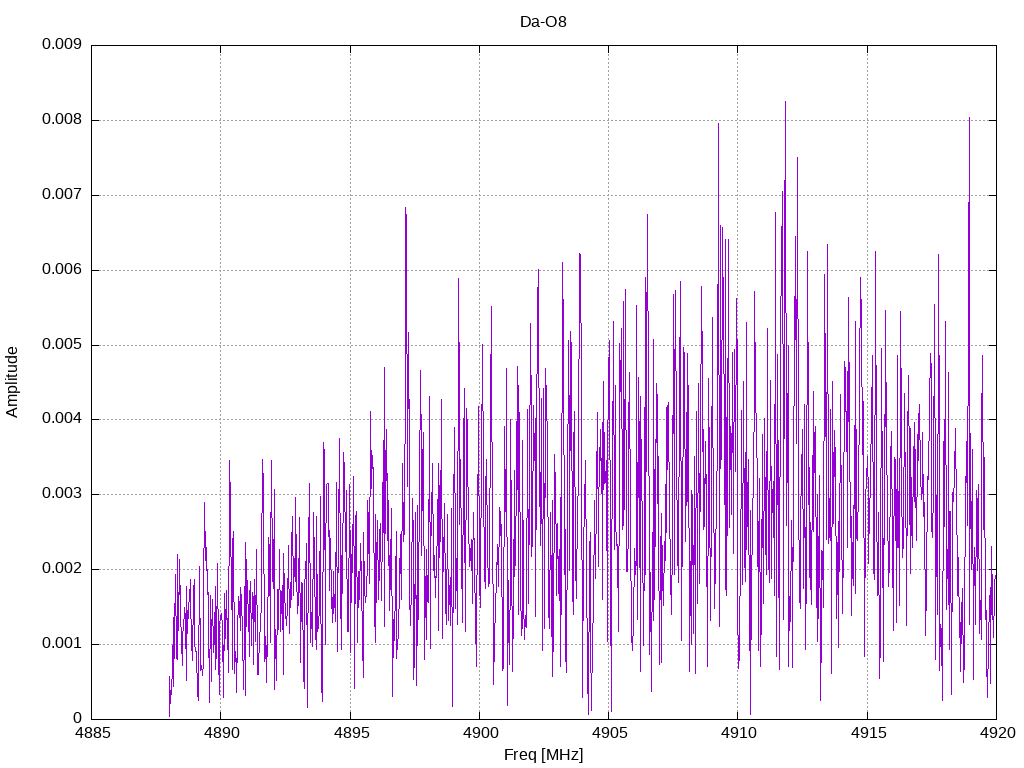The image size is (1024, 768).
Task: Click the plot title Da-O8
Action: (543, 22)
